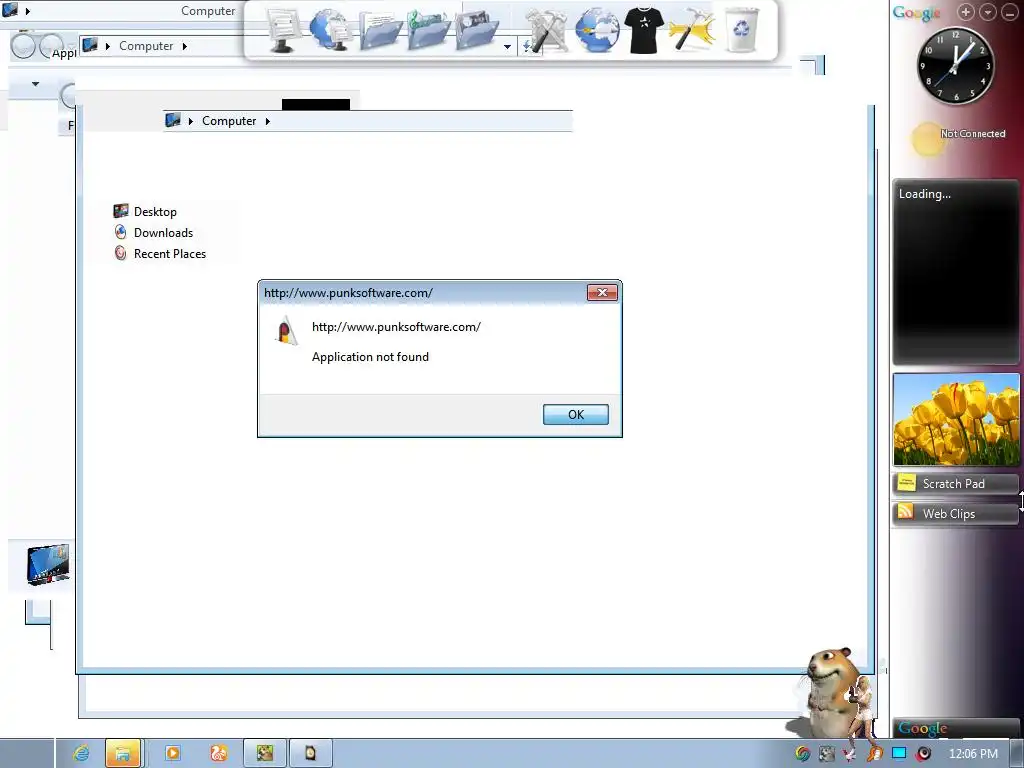Click the Google logo in the sidebar header
Viewport: 1024px width, 768px height.
(x=916, y=13)
